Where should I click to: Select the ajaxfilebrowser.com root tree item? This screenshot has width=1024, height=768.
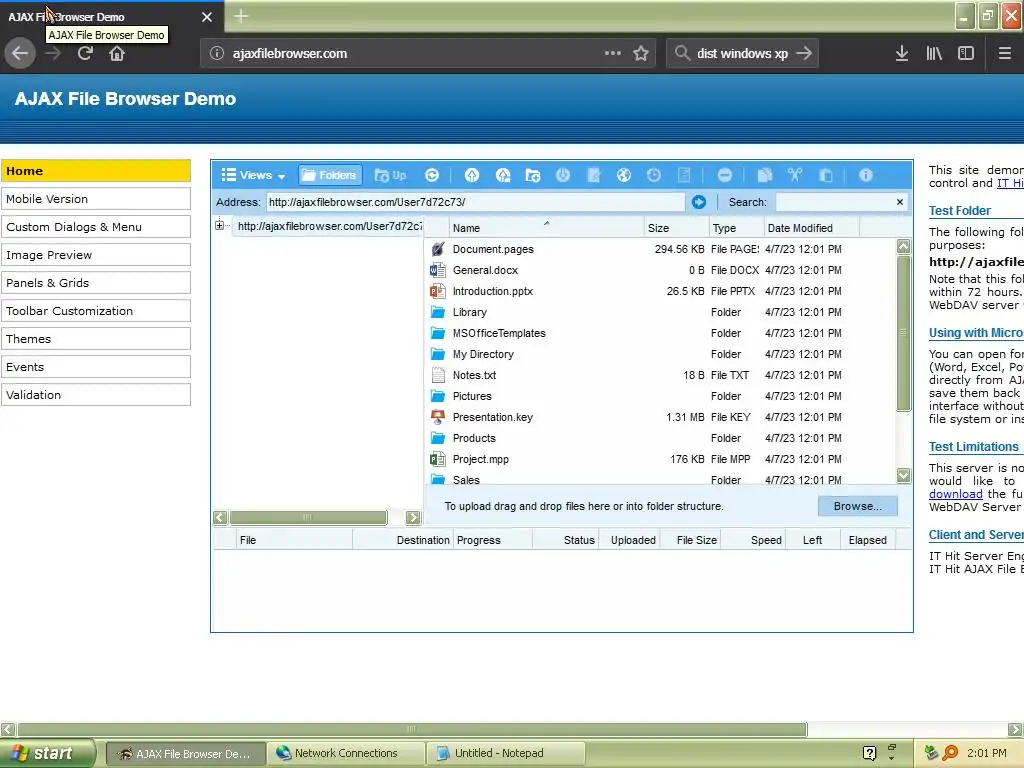click(329, 226)
